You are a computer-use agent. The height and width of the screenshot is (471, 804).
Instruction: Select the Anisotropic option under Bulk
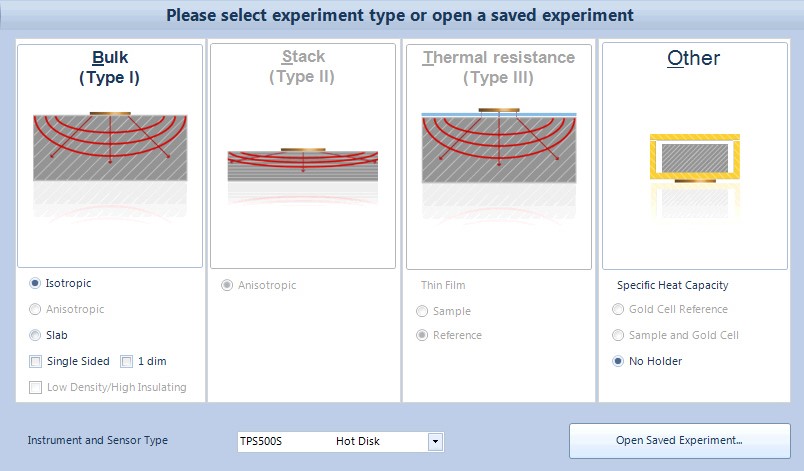click(36, 310)
